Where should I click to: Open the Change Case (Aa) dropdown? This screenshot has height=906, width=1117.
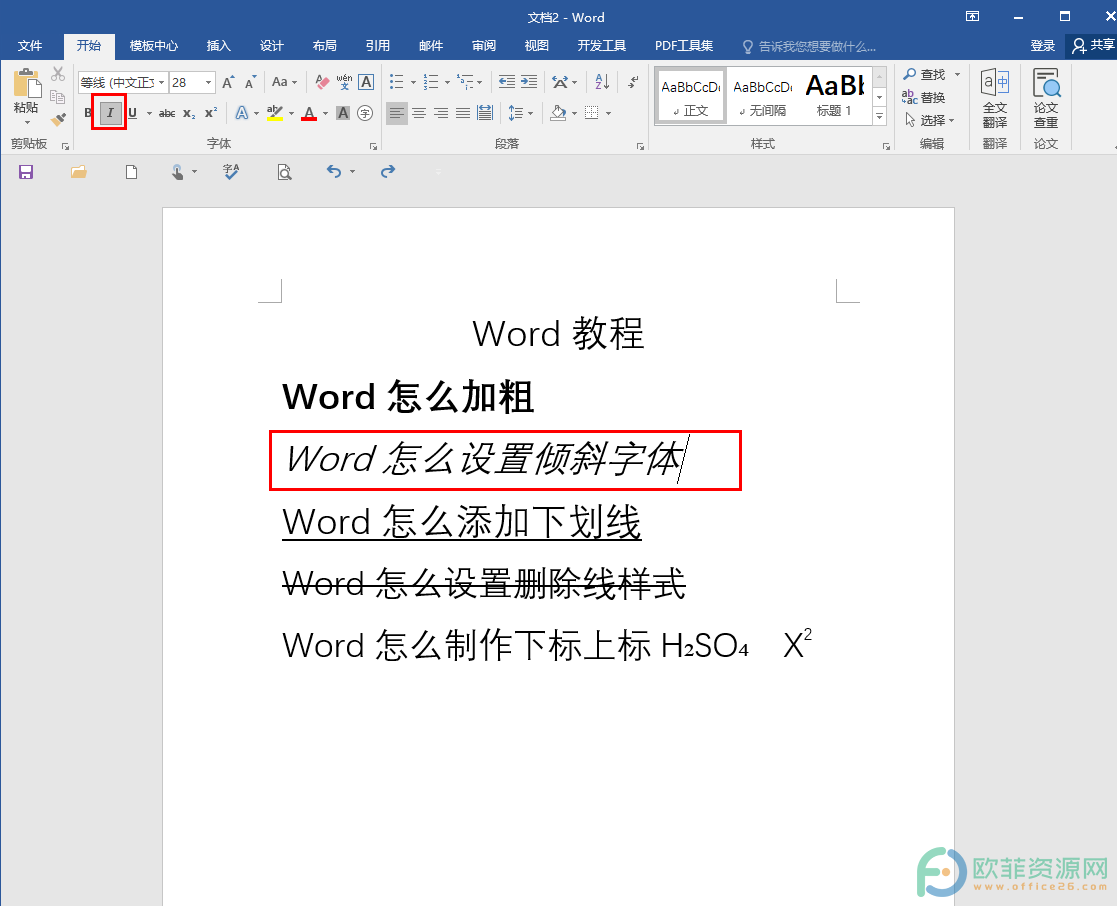tap(285, 83)
